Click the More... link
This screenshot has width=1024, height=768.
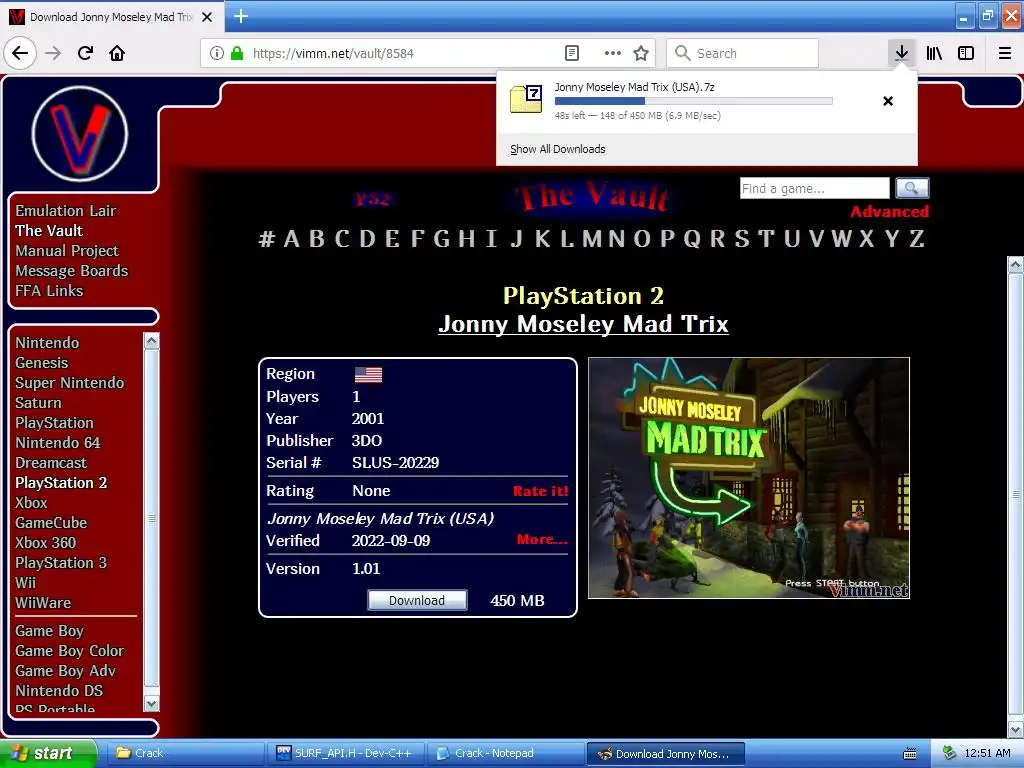pyautogui.click(x=543, y=539)
